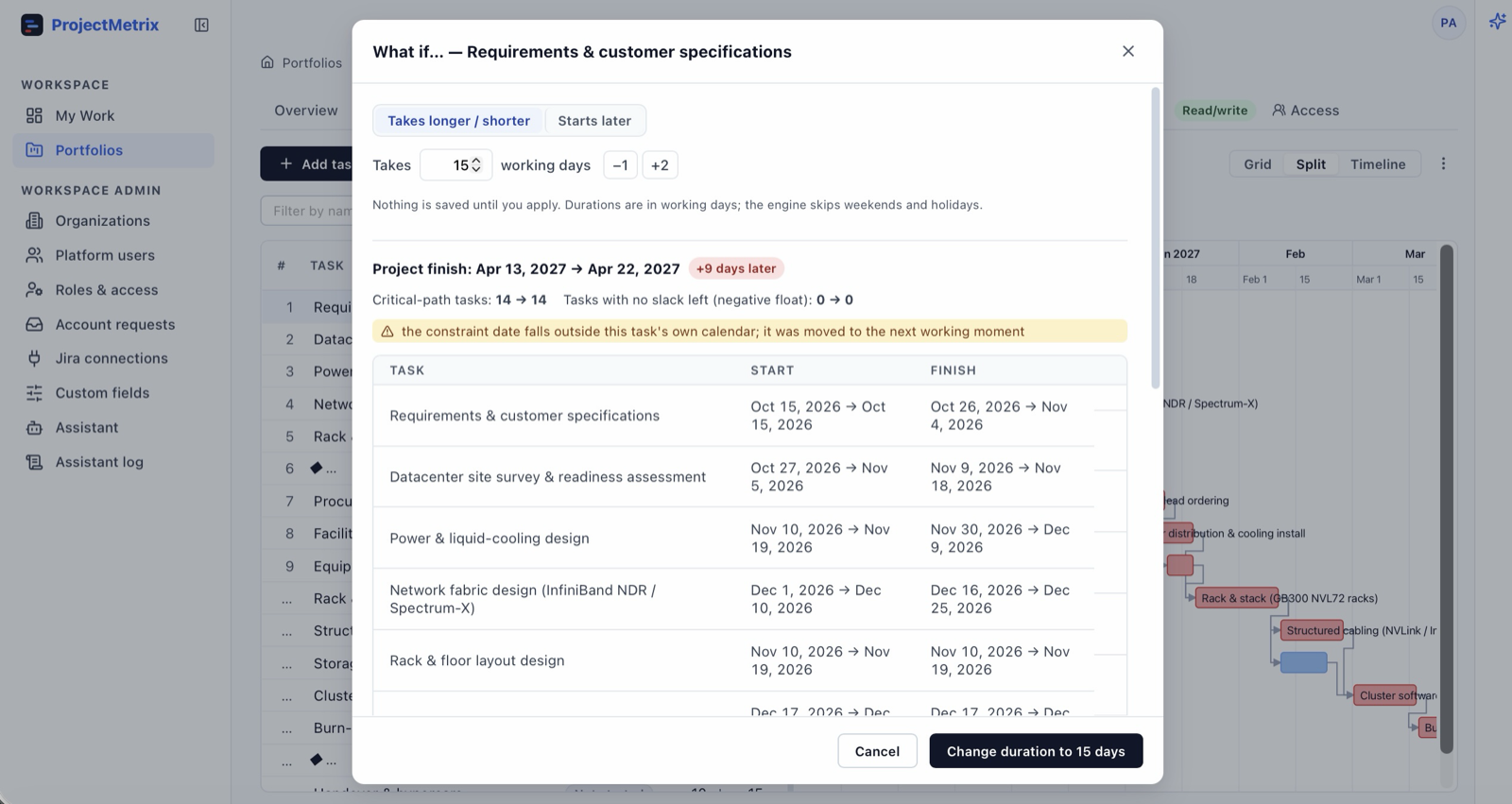This screenshot has width=1512, height=804.
Task: Go to Platform users
Action: pyautogui.click(x=113, y=255)
